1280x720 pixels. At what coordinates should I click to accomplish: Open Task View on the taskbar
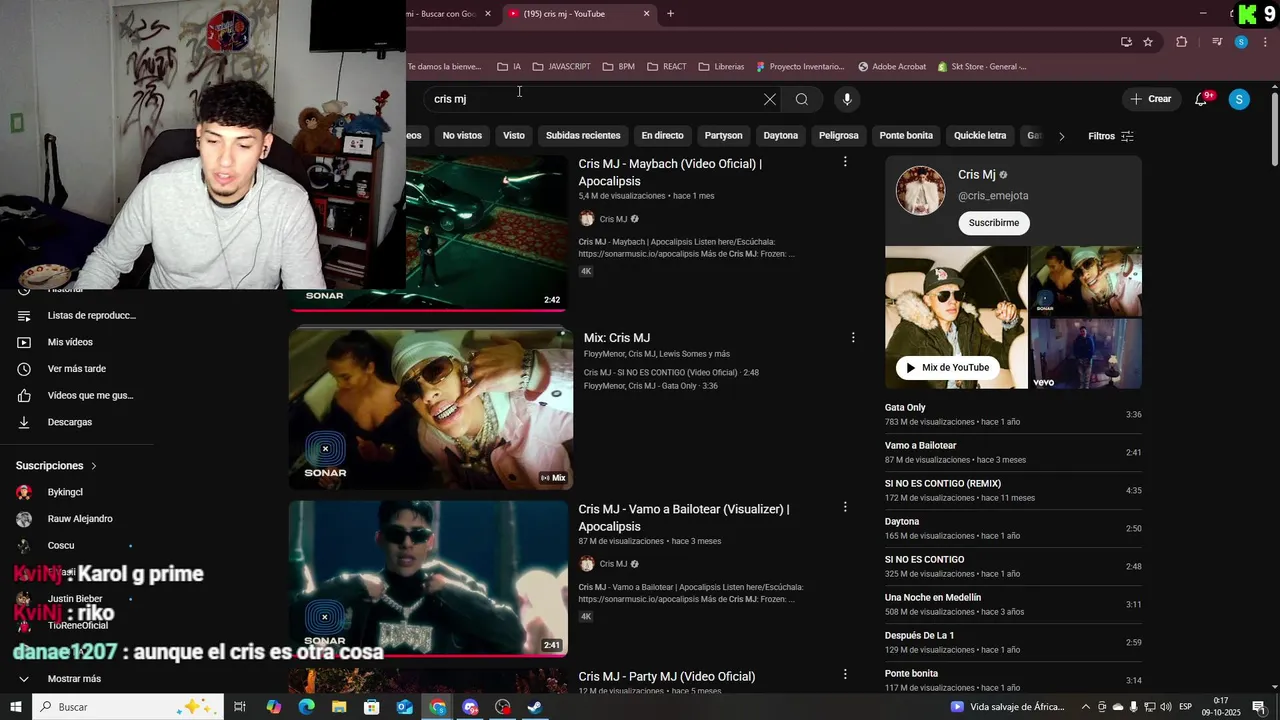240,707
